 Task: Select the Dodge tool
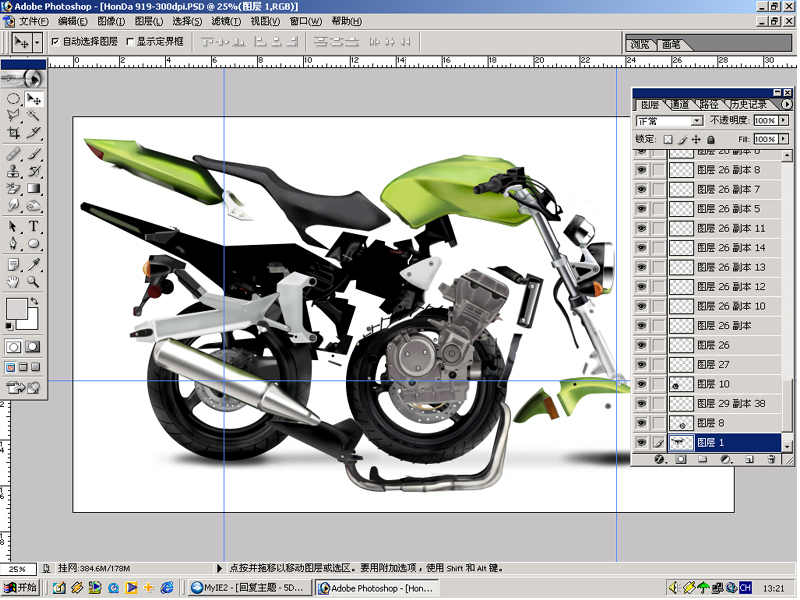pyautogui.click(x=34, y=206)
